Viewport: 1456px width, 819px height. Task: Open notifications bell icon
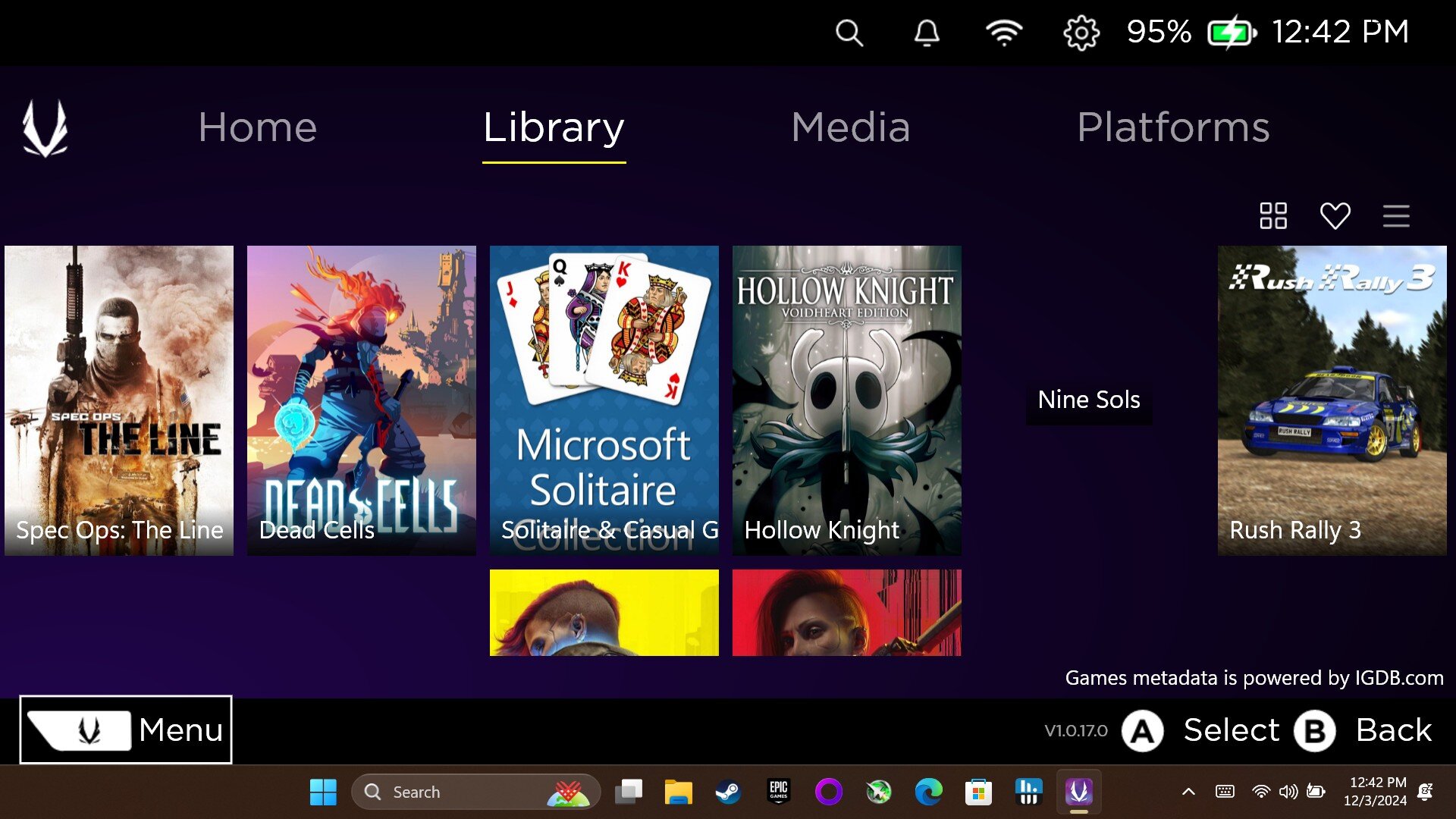click(x=926, y=33)
